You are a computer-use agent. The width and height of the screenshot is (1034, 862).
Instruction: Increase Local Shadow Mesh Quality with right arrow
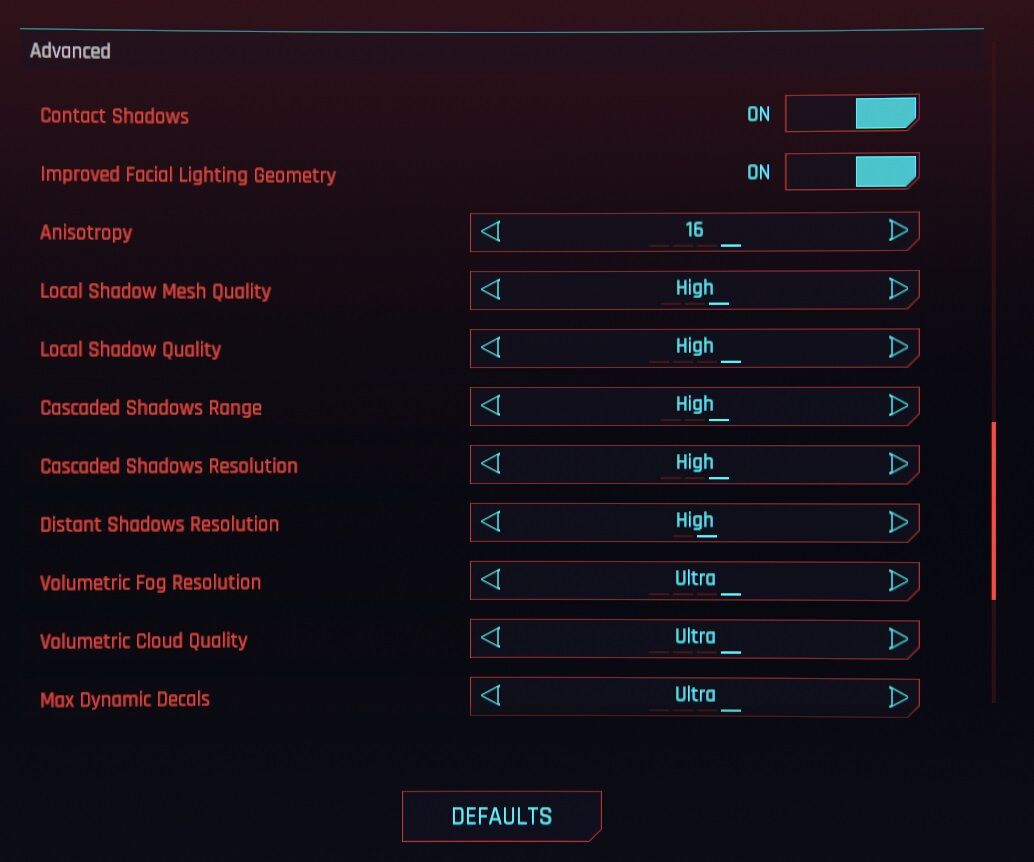897,290
